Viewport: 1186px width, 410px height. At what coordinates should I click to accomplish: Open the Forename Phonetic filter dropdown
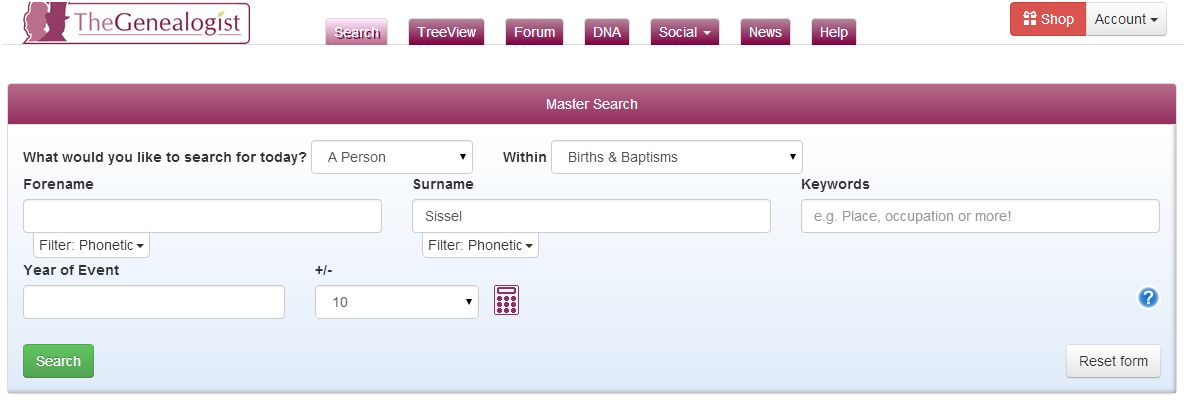click(92, 245)
